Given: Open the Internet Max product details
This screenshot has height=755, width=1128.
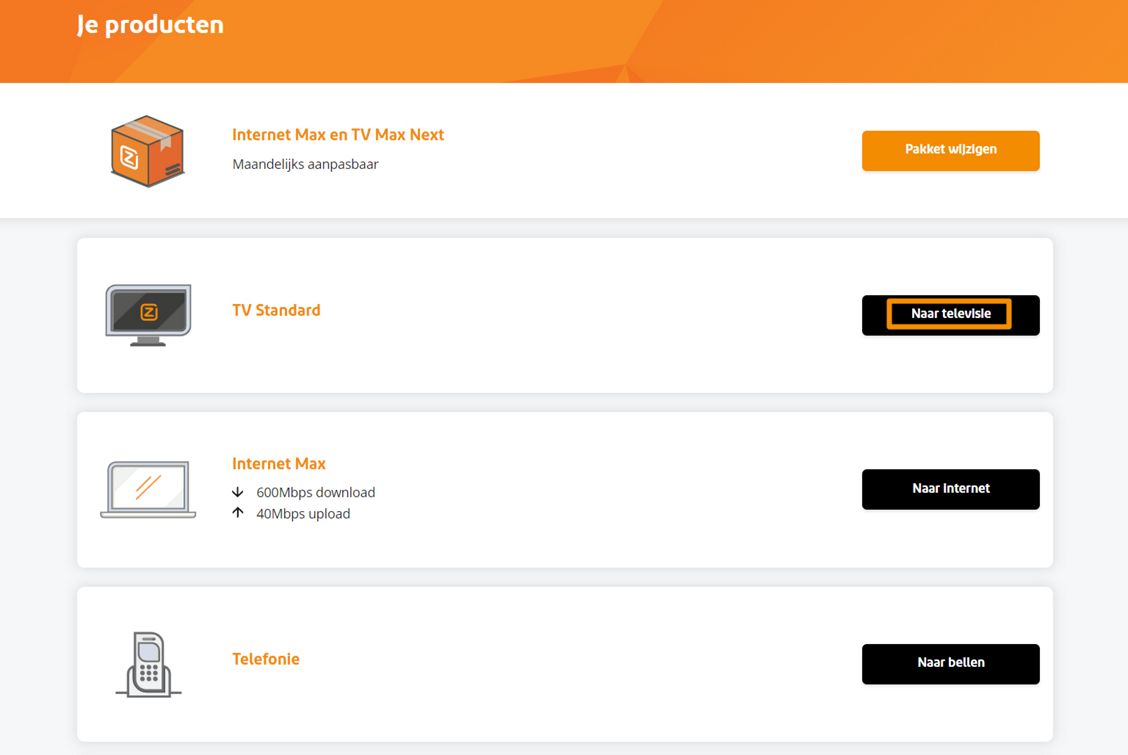Looking at the screenshot, I should click(278, 463).
